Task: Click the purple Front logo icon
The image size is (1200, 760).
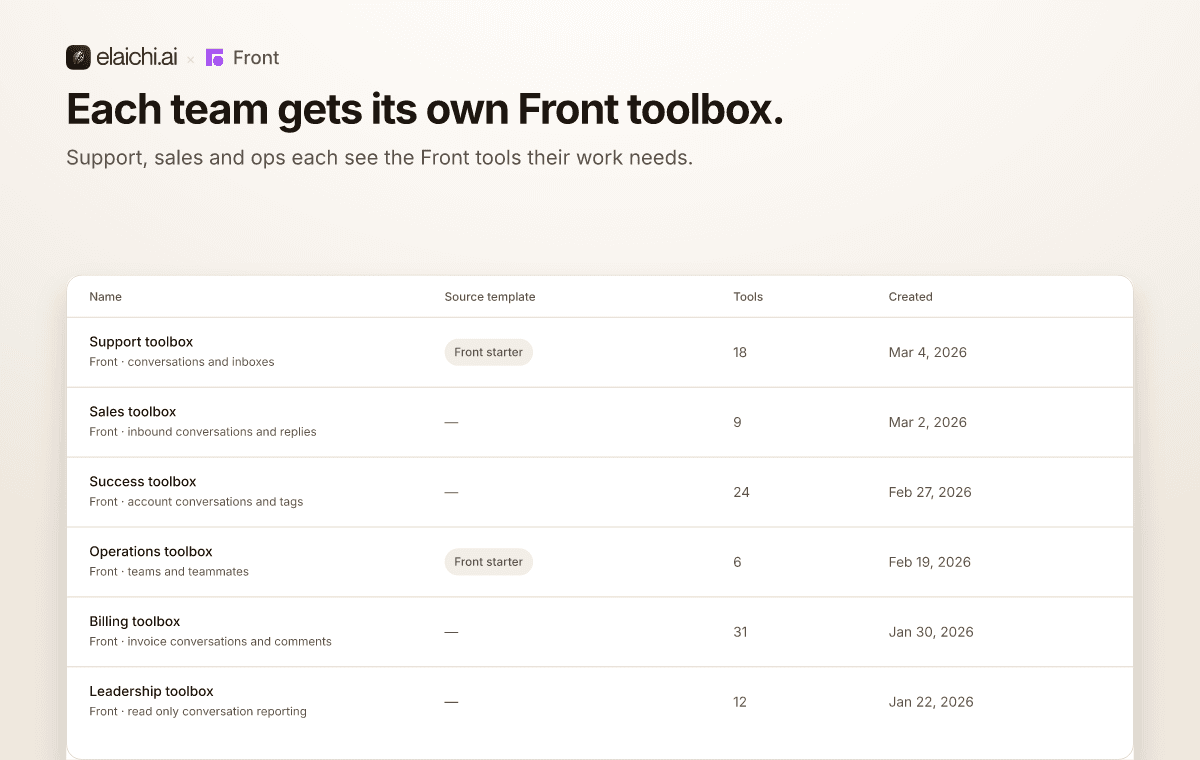Action: pos(214,58)
